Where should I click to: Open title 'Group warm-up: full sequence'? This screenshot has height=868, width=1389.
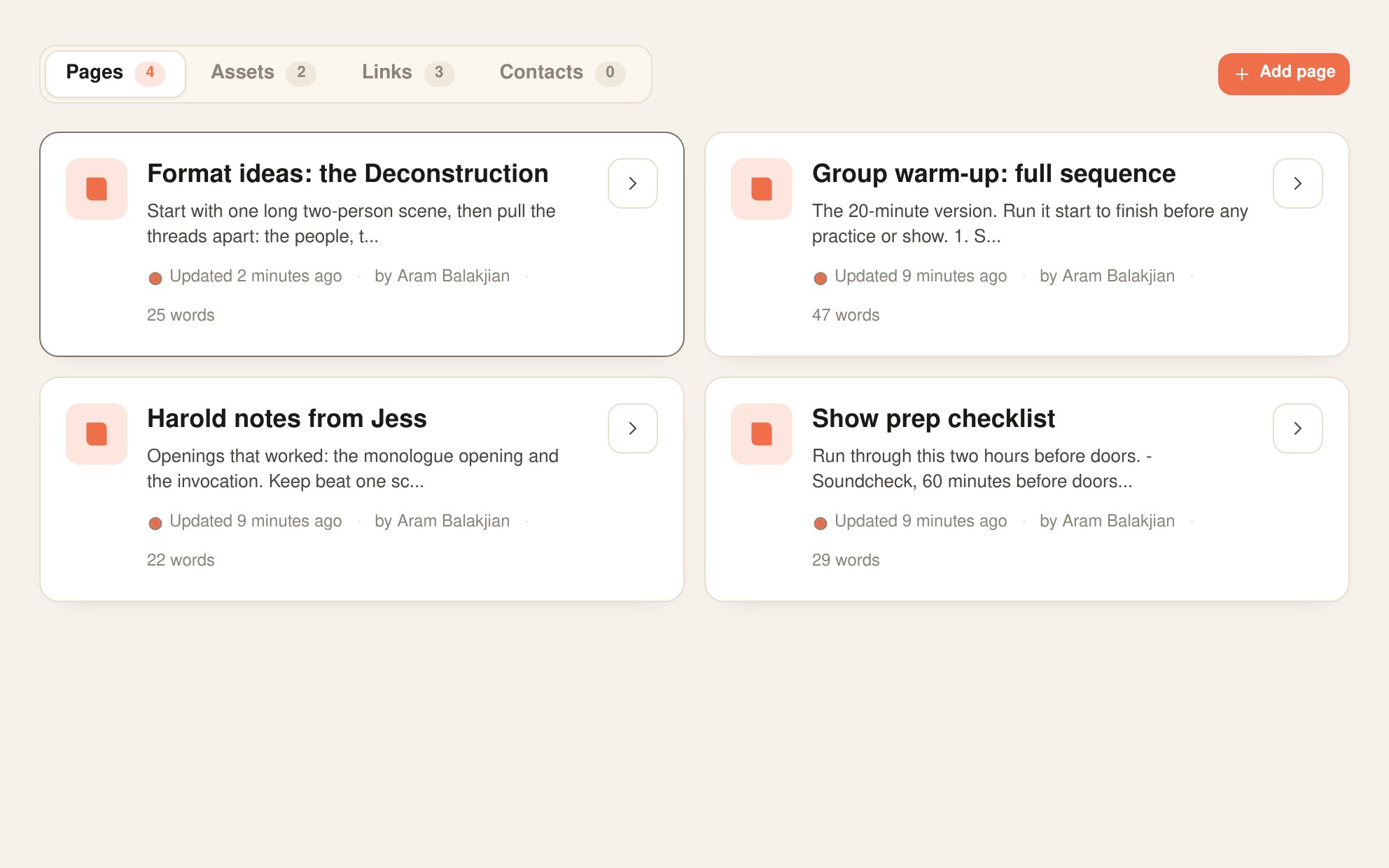[993, 174]
